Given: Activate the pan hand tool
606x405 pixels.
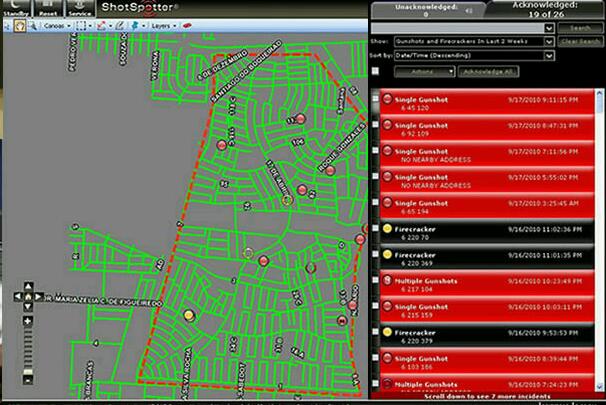Looking at the screenshot, I should 20,26.
